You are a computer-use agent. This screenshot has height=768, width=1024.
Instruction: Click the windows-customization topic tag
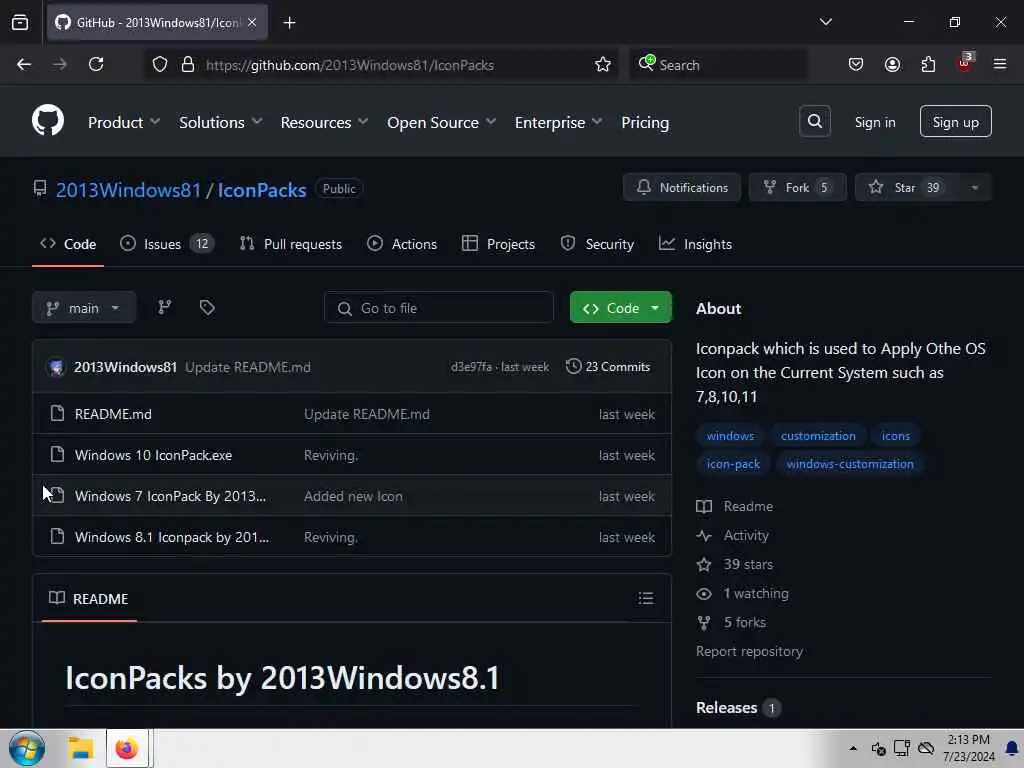pyautogui.click(x=850, y=464)
